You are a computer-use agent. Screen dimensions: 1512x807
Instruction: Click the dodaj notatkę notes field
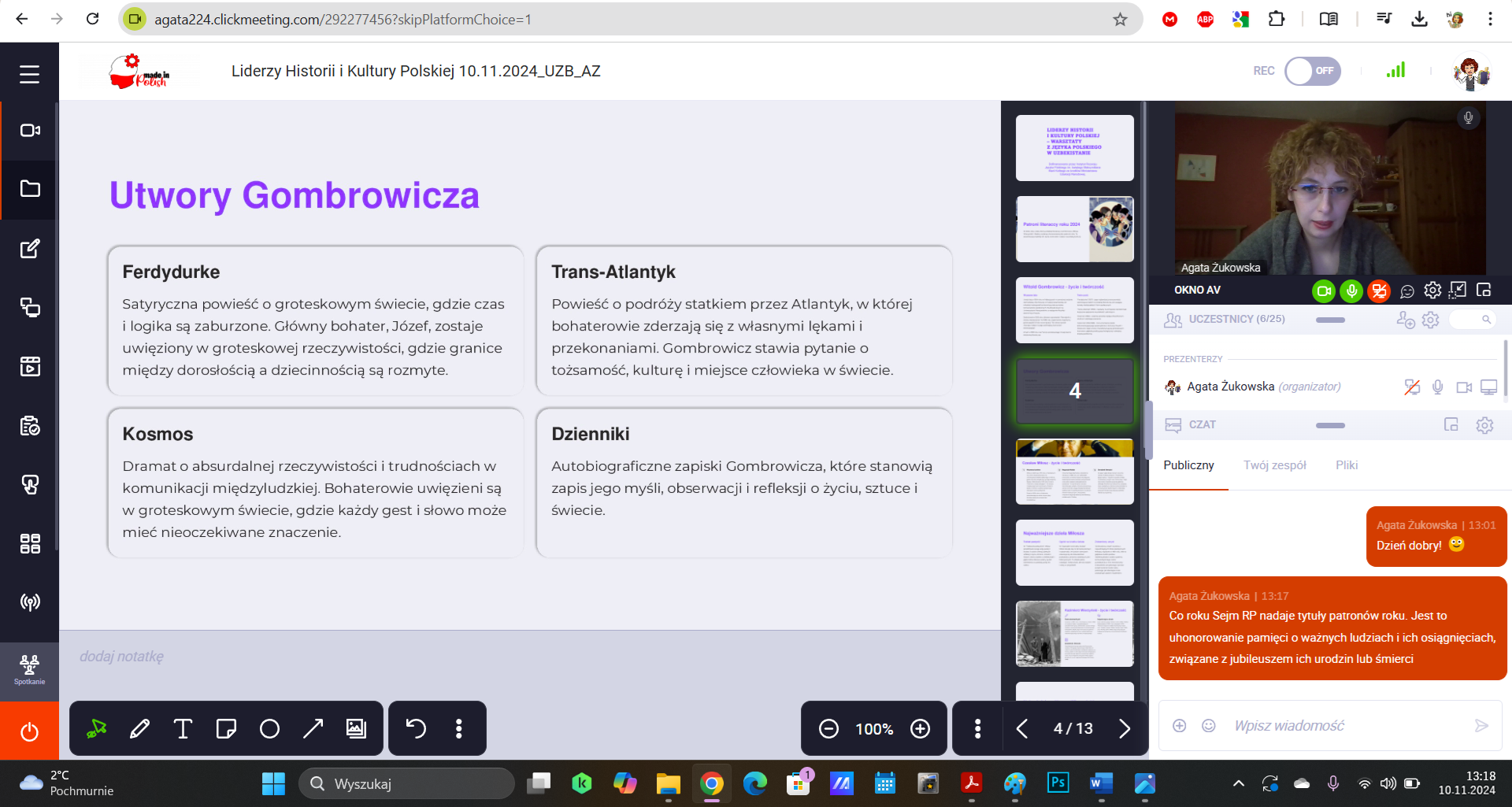529,657
